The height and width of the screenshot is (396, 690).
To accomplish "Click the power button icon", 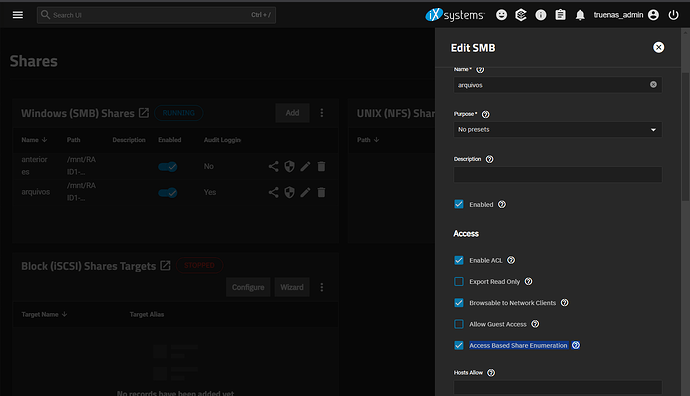I will [673, 15].
